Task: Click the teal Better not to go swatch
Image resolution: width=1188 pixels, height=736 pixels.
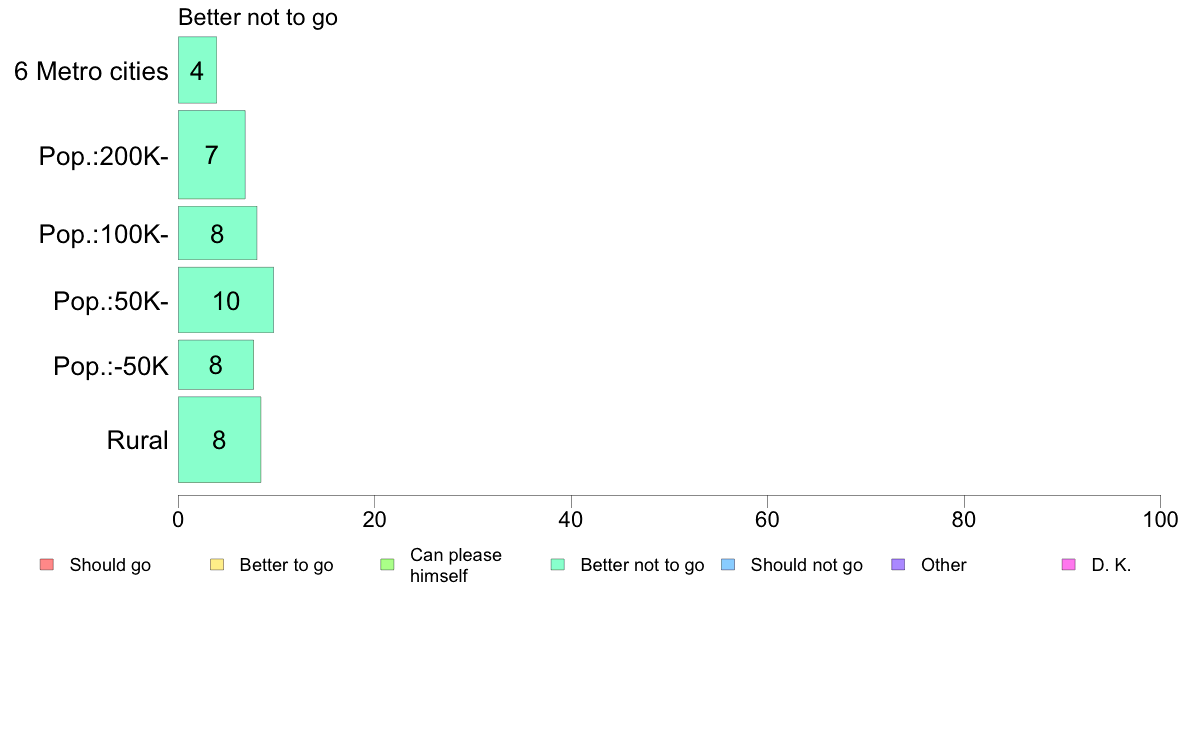Action: pos(558,565)
